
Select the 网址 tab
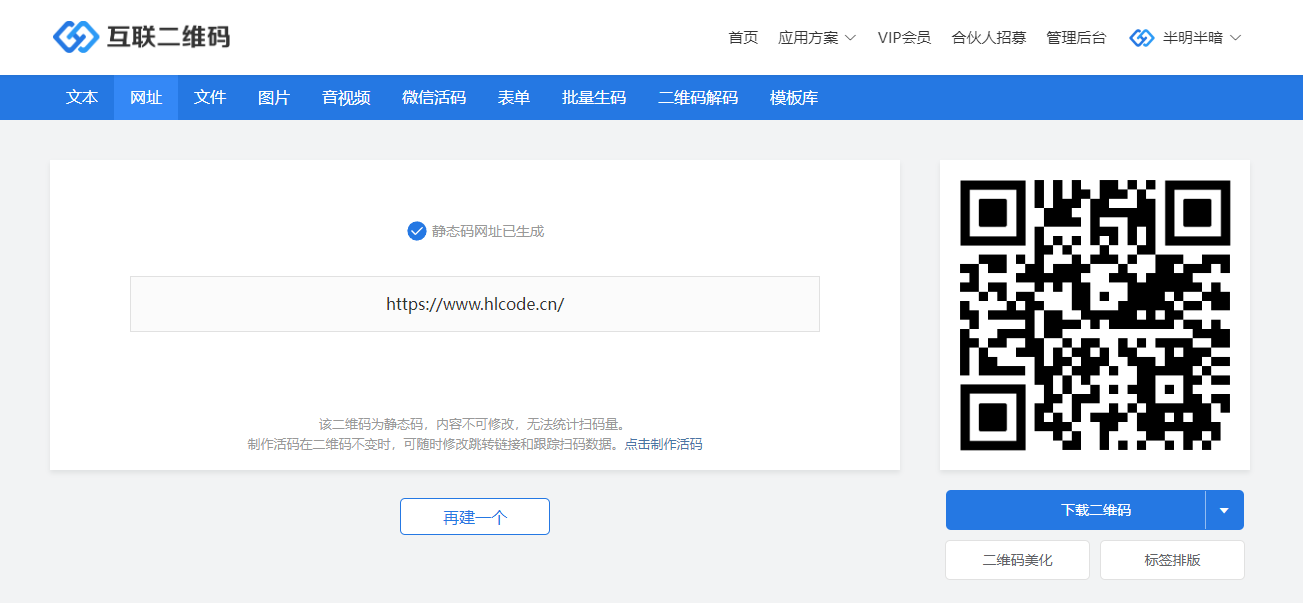pos(146,98)
